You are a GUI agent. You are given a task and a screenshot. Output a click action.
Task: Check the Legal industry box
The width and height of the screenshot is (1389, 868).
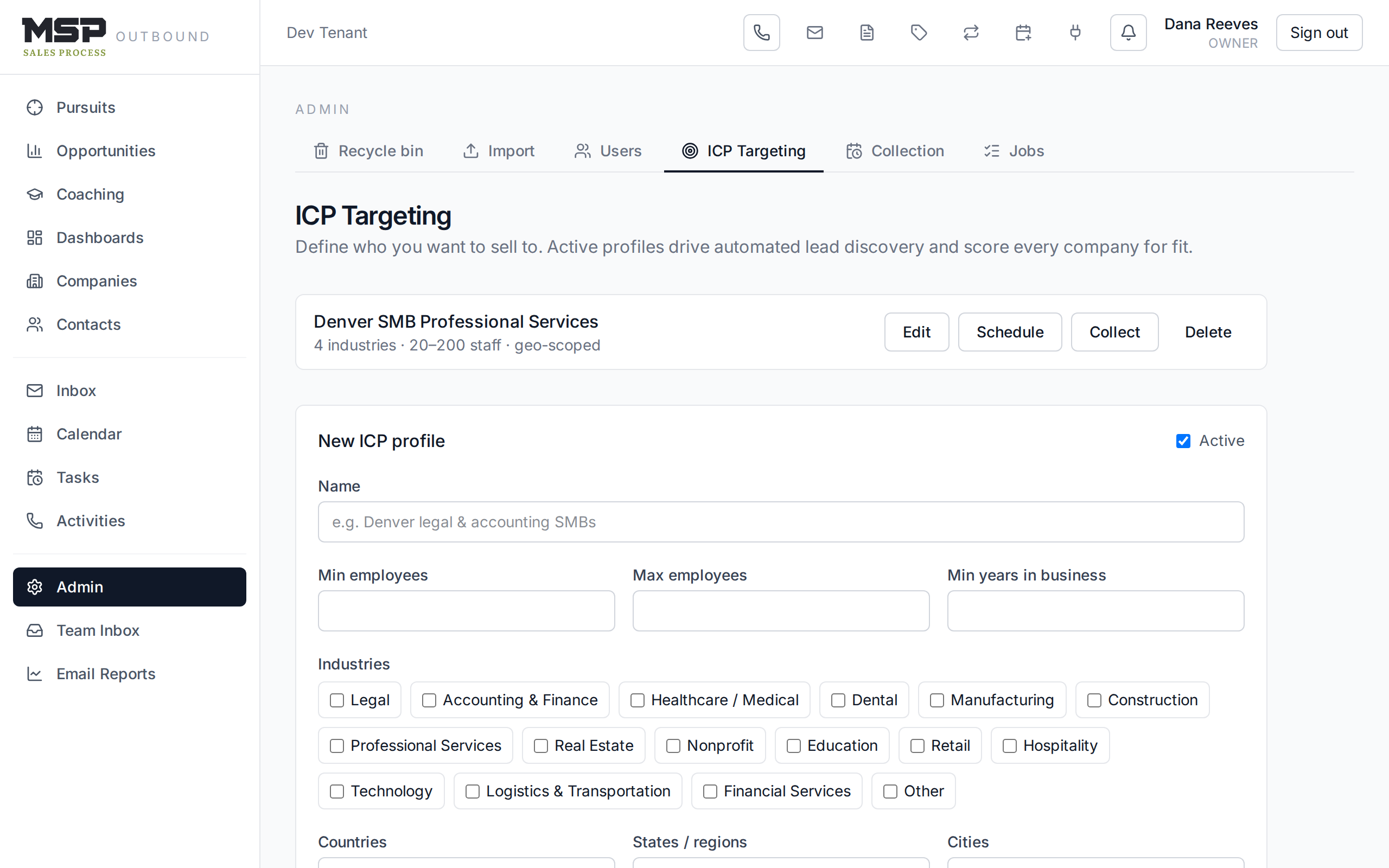pos(337,700)
